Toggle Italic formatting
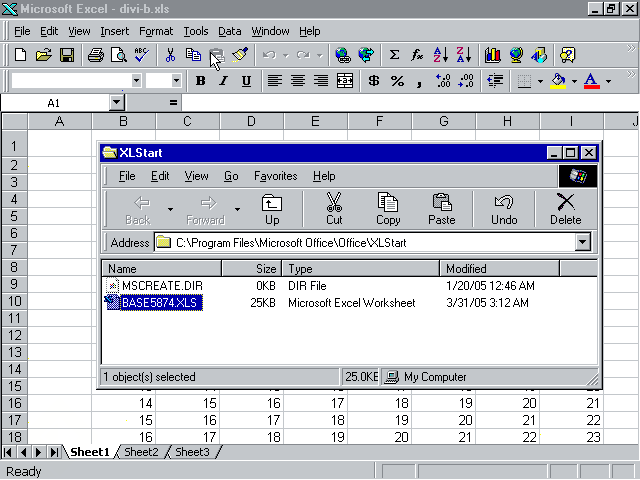The image size is (640, 480). (x=223, y=81)
